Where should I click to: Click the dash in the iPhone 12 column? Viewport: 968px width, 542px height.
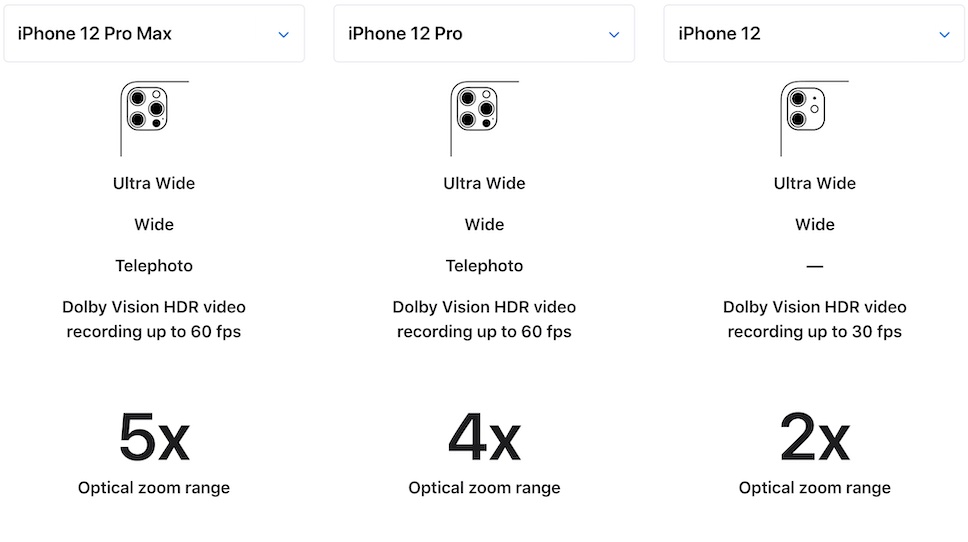tap(814, 266)
